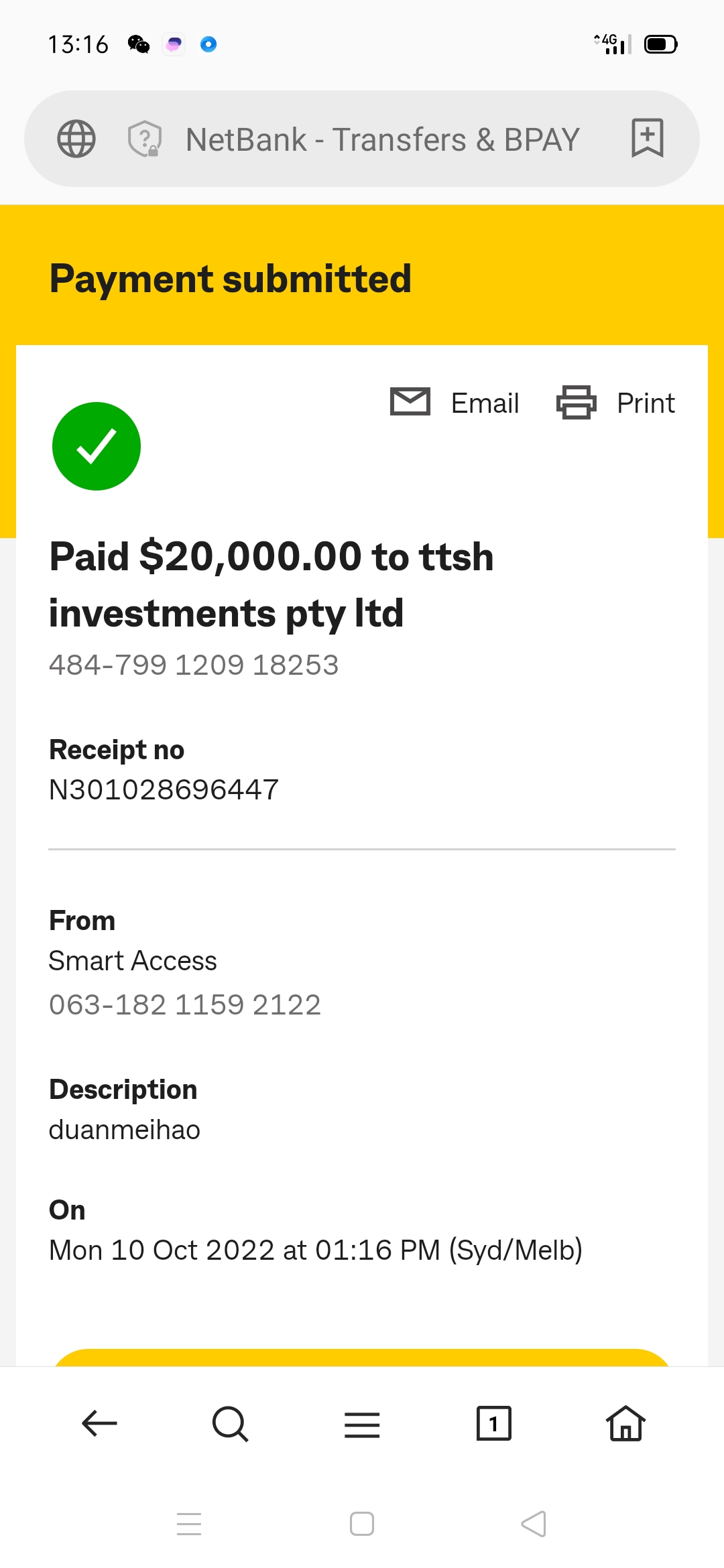
Task: Tap the Payment submitted heading
Action: coord(231,279)
